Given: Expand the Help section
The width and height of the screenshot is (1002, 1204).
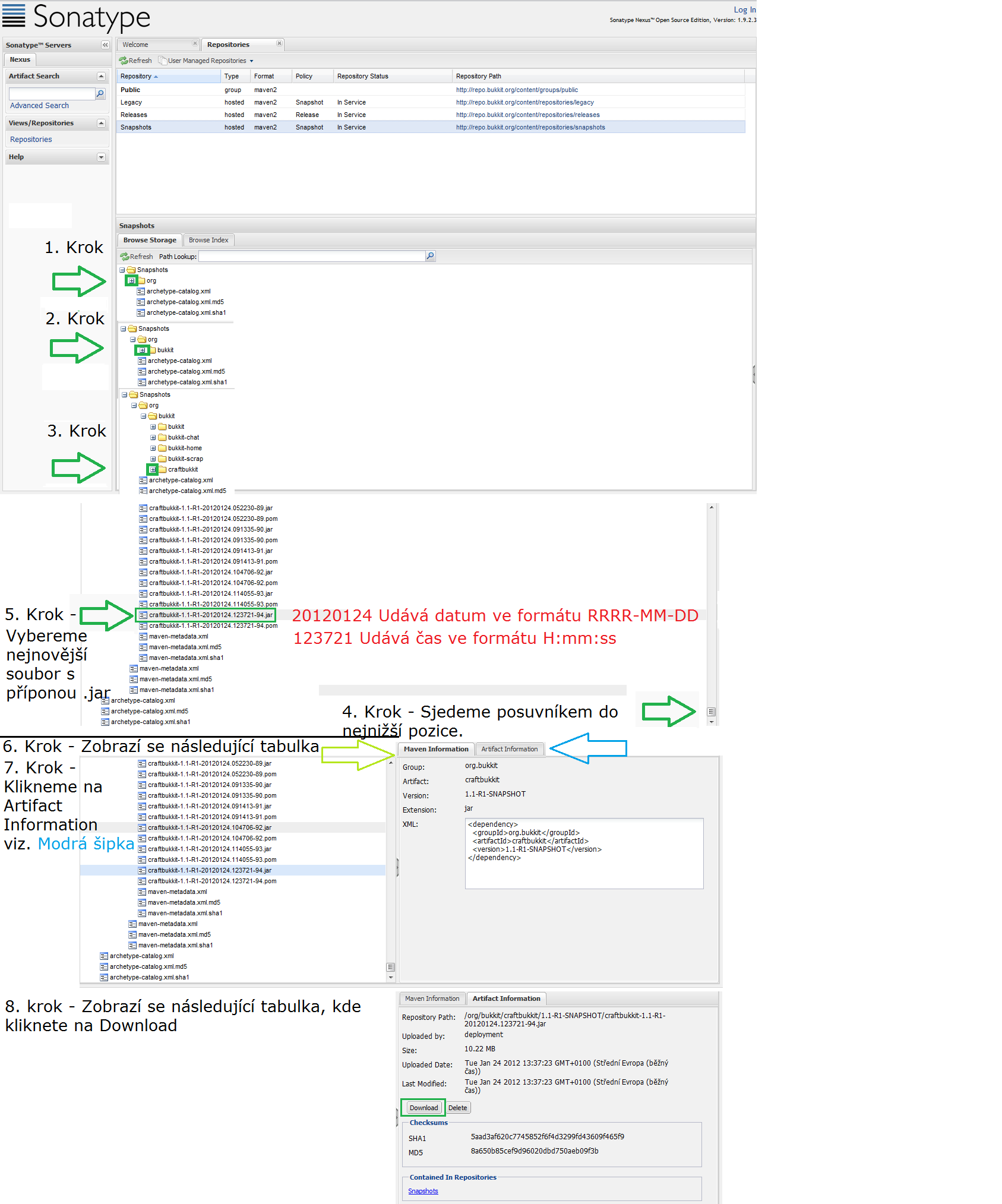Looking at the screenshot, I should click(101, 157).
